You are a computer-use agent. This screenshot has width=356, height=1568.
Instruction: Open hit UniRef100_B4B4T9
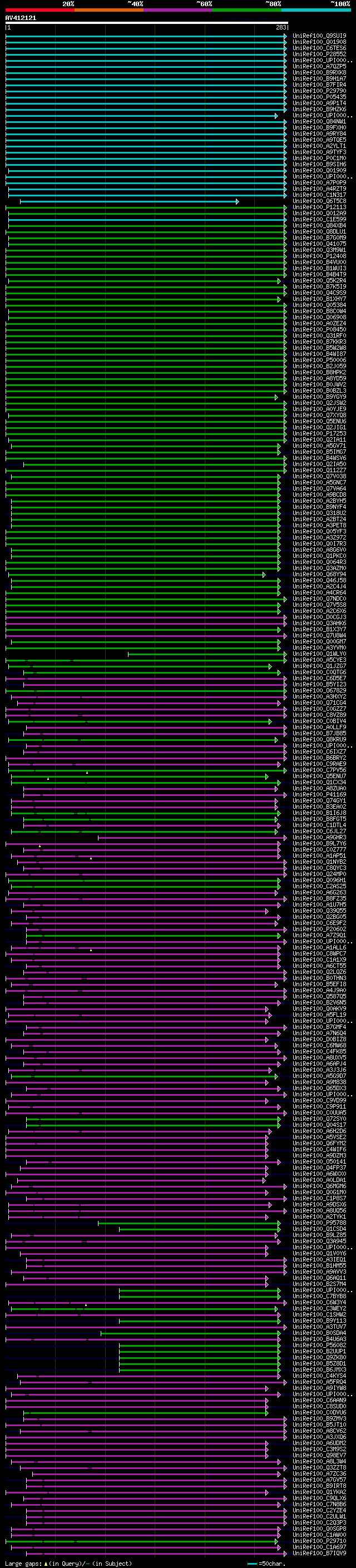click(319, 275)
